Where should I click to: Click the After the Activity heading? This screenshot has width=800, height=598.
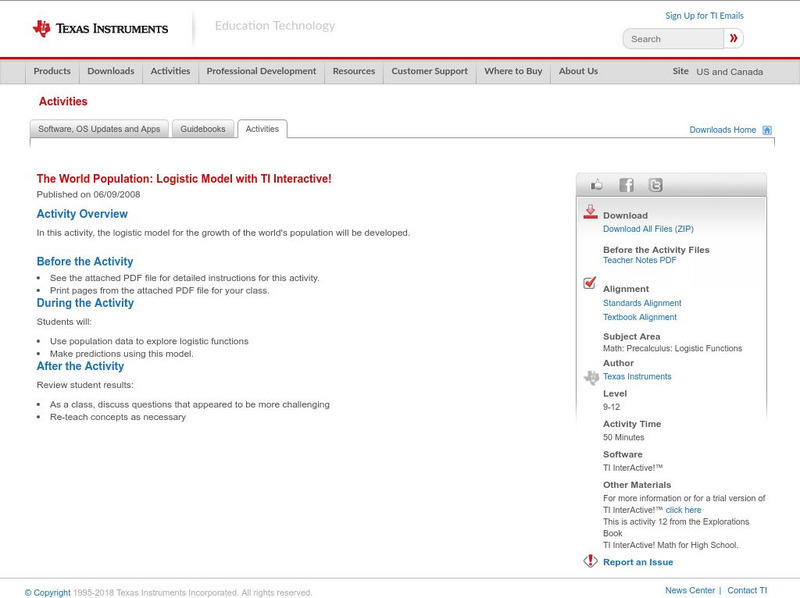pos(80,366)
